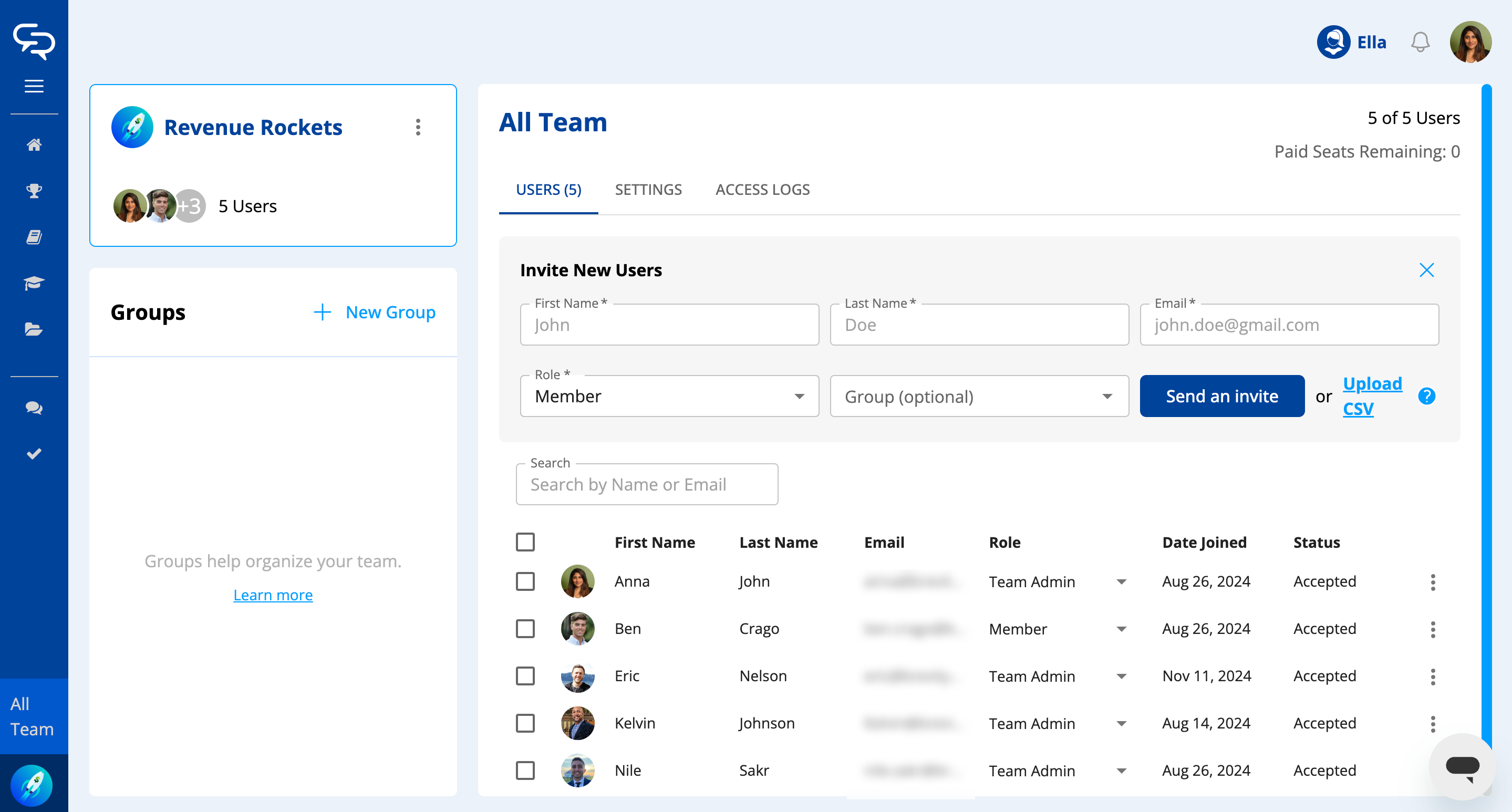Expand the Role dropdown set to Member

(x=669, y=396)
